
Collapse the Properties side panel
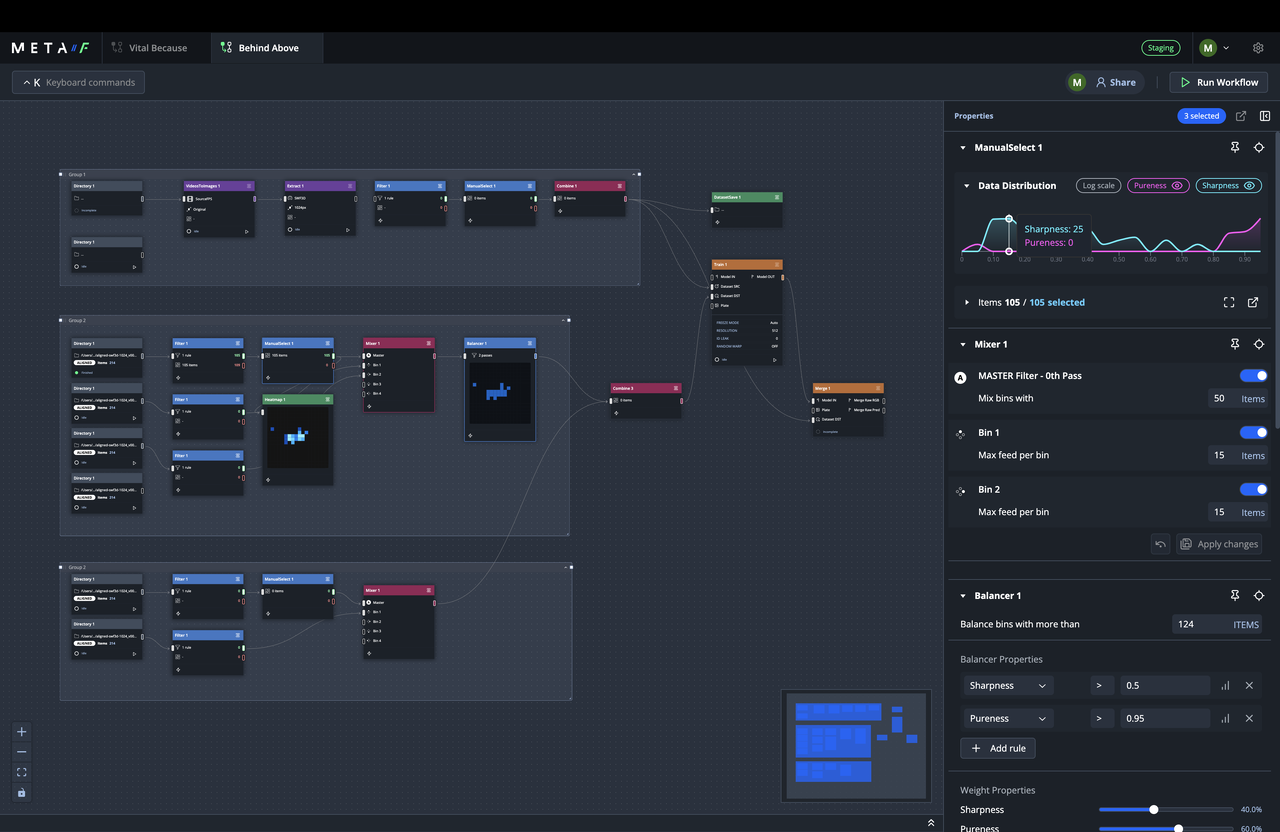[1265, 116]
